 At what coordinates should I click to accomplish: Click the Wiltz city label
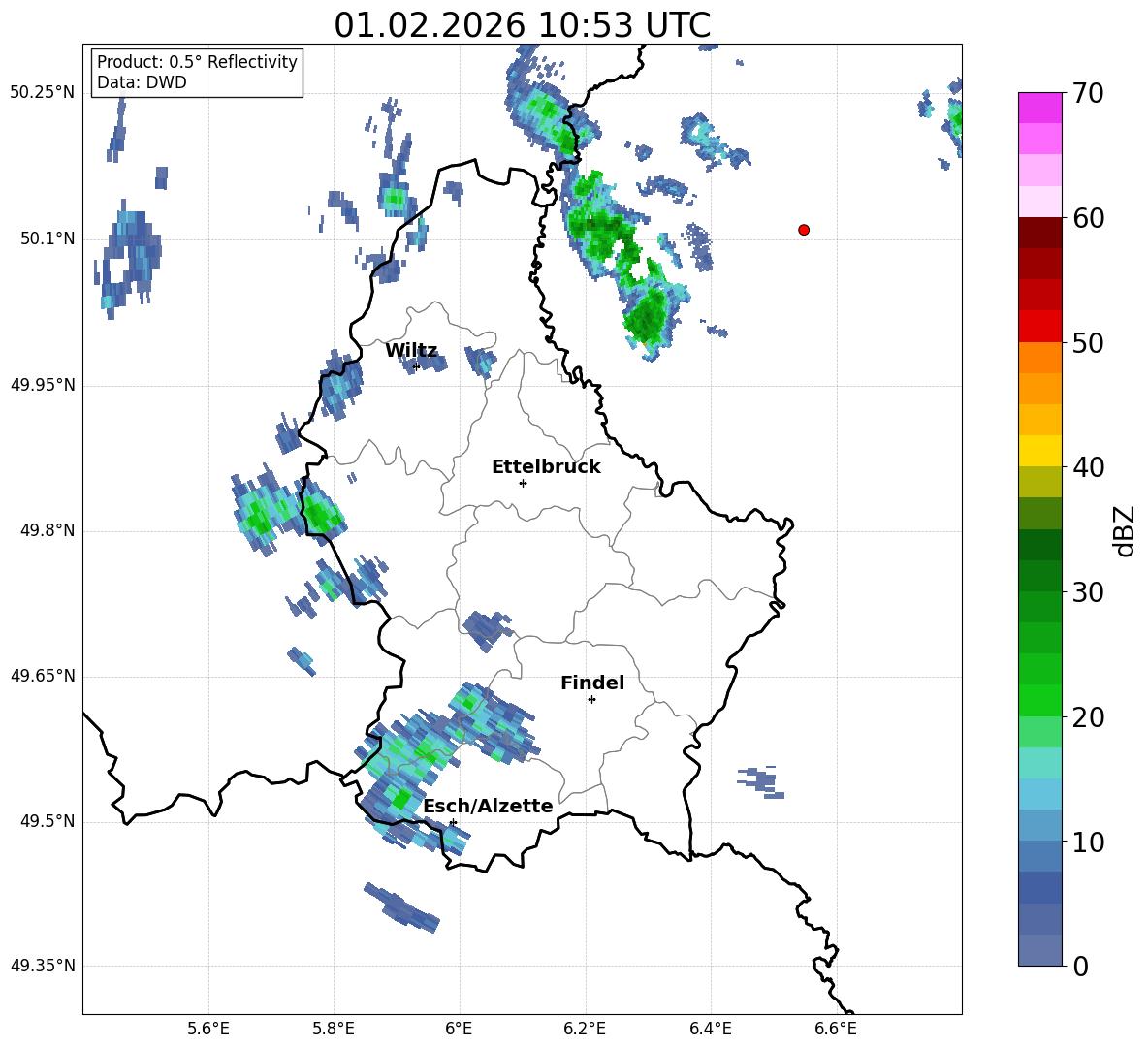click(411, 351)
